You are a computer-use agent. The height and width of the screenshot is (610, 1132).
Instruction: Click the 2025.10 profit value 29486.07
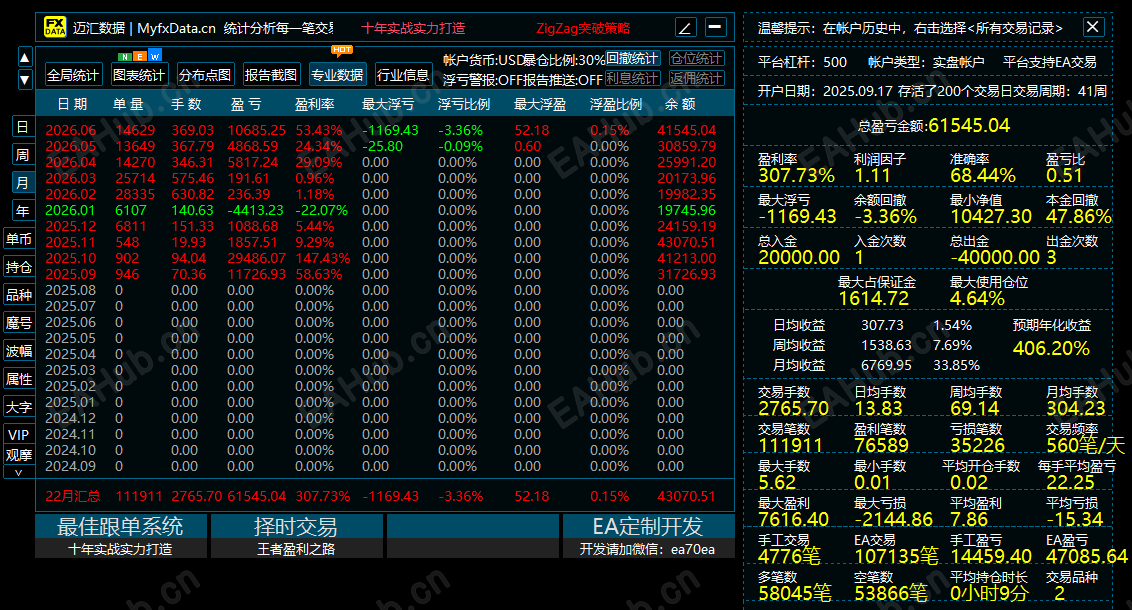[x=256, y=258]
